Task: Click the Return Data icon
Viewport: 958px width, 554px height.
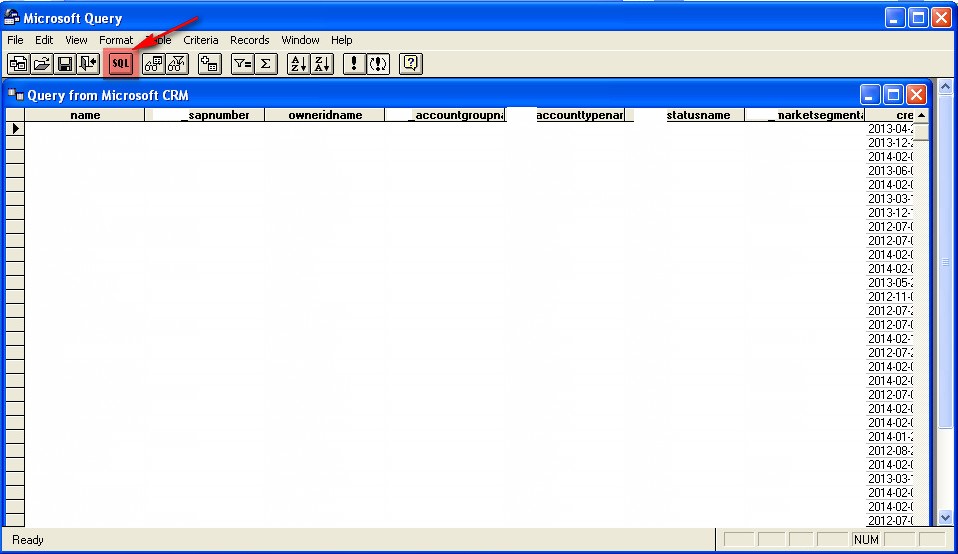Action: (x=88, y=64)
